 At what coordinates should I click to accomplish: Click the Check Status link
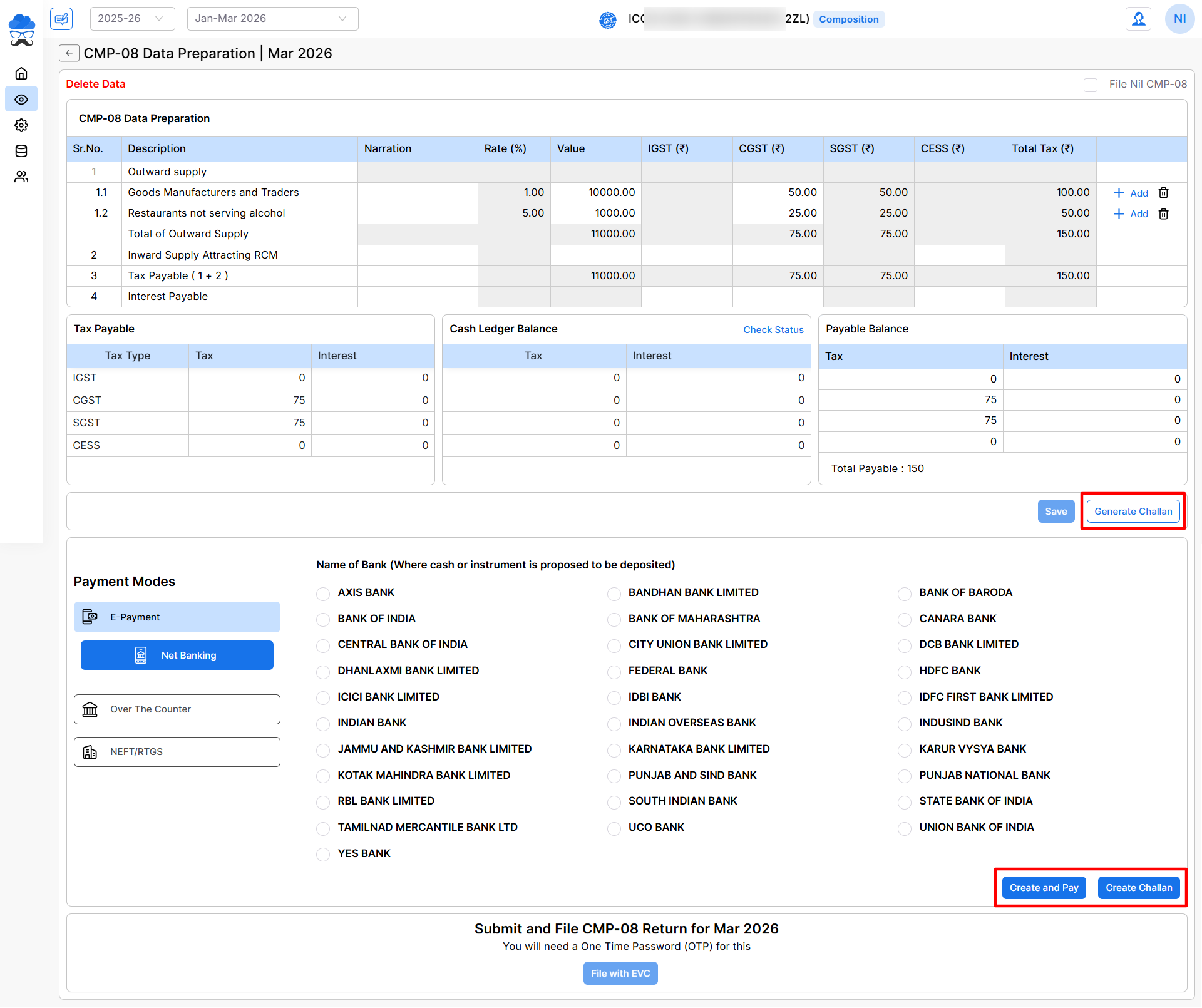click(x=773, y=330)
